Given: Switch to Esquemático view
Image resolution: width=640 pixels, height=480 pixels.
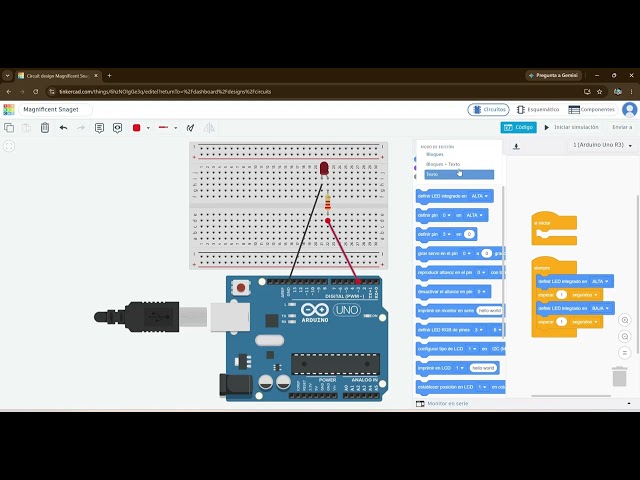Looking at the screenshot, I should (x=538, y=109).
